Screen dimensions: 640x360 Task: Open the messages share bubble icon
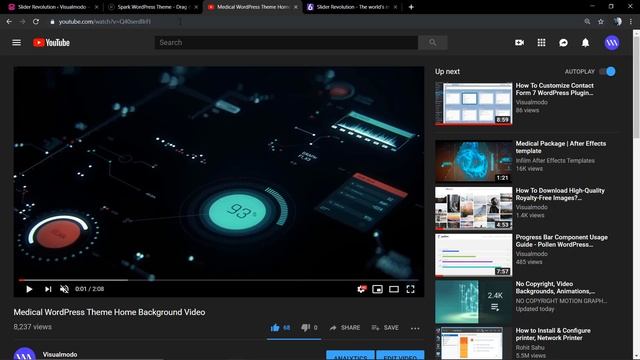[x=563, y=42]
